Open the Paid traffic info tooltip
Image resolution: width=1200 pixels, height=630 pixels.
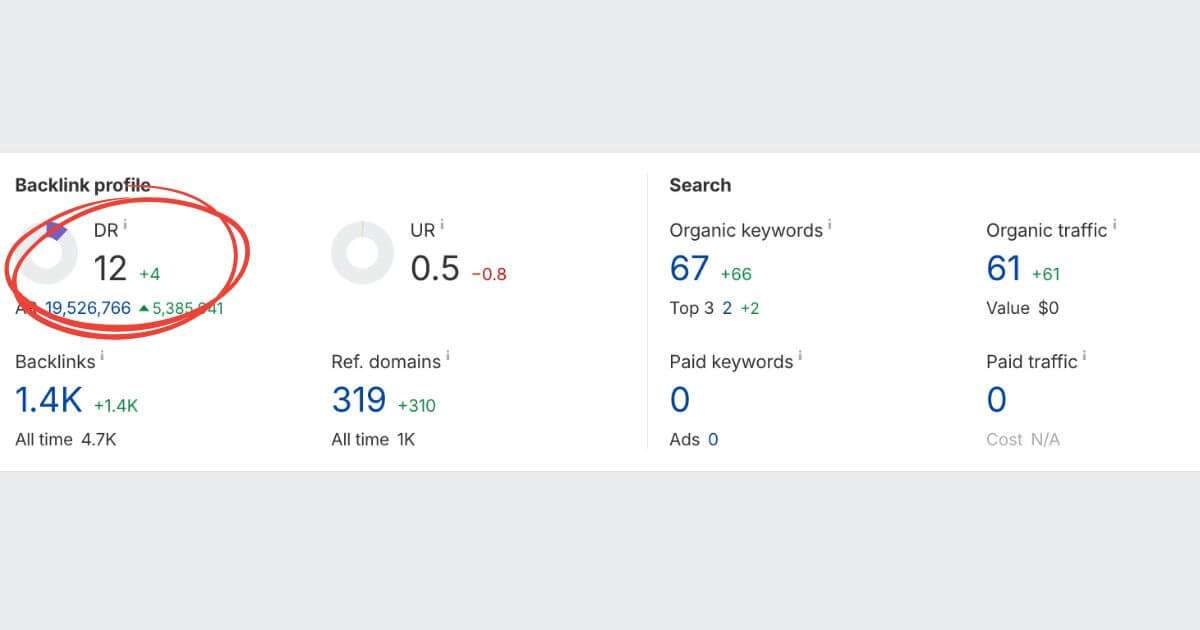tap(1084, 354)
